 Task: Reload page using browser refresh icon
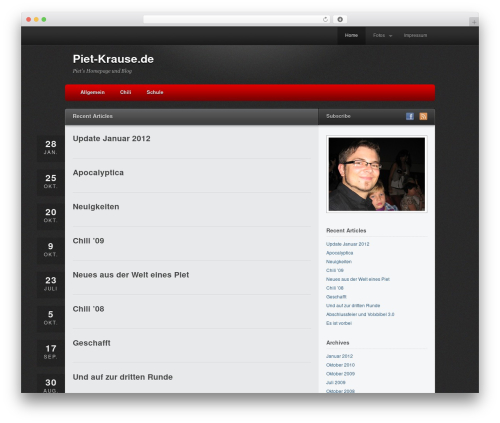coord(325,19)
